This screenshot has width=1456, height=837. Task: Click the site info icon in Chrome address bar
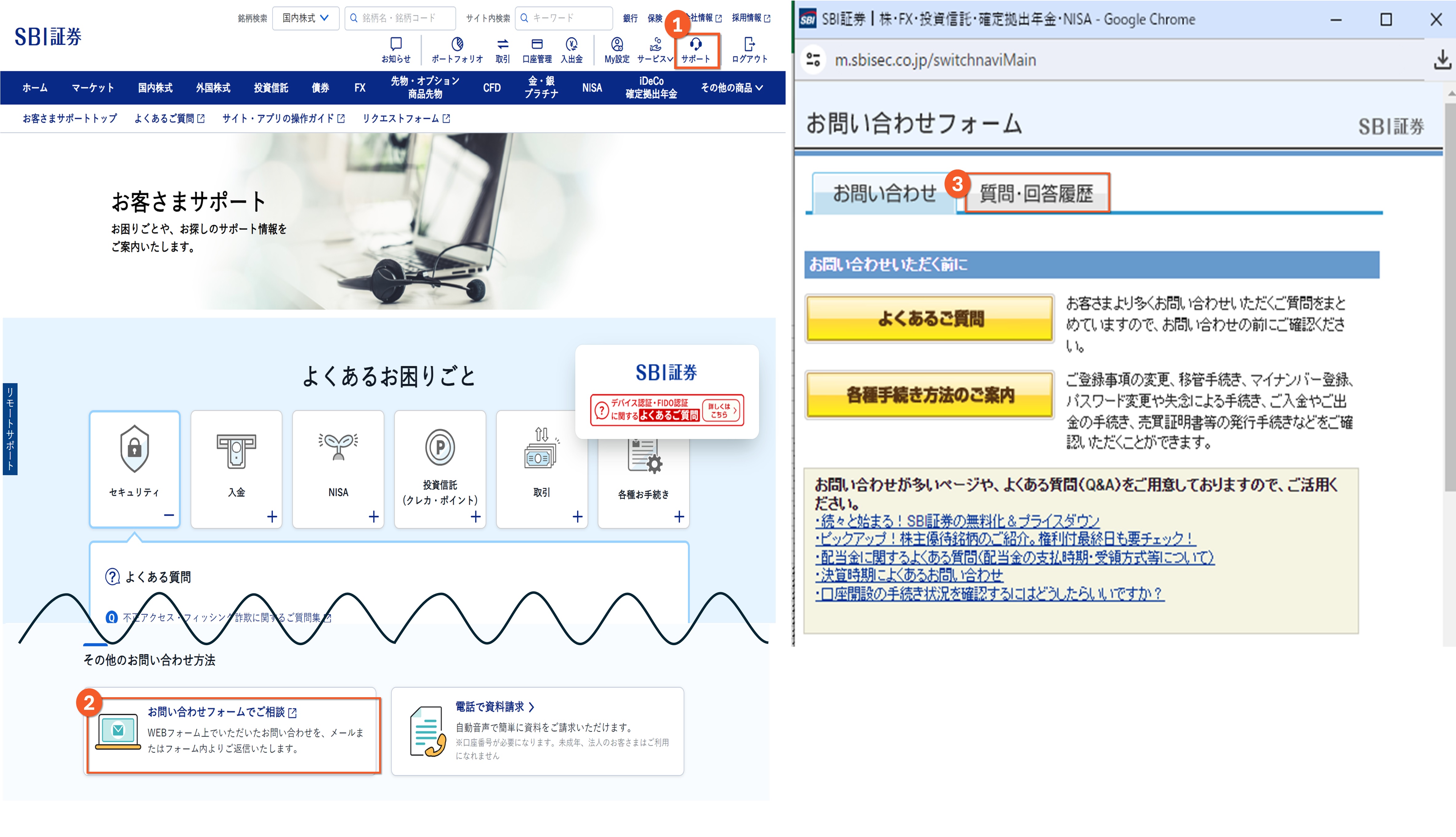(x=813, y=60)
